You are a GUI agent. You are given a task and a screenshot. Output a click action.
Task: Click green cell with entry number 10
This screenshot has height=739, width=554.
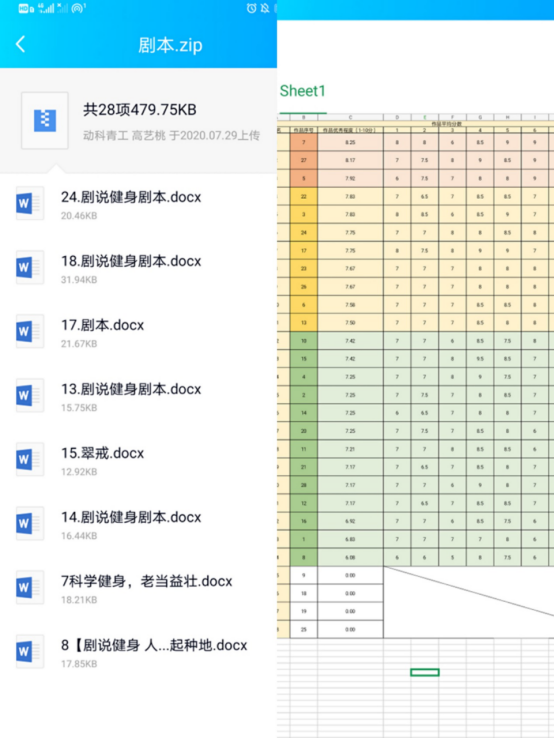tap(304, 341)
